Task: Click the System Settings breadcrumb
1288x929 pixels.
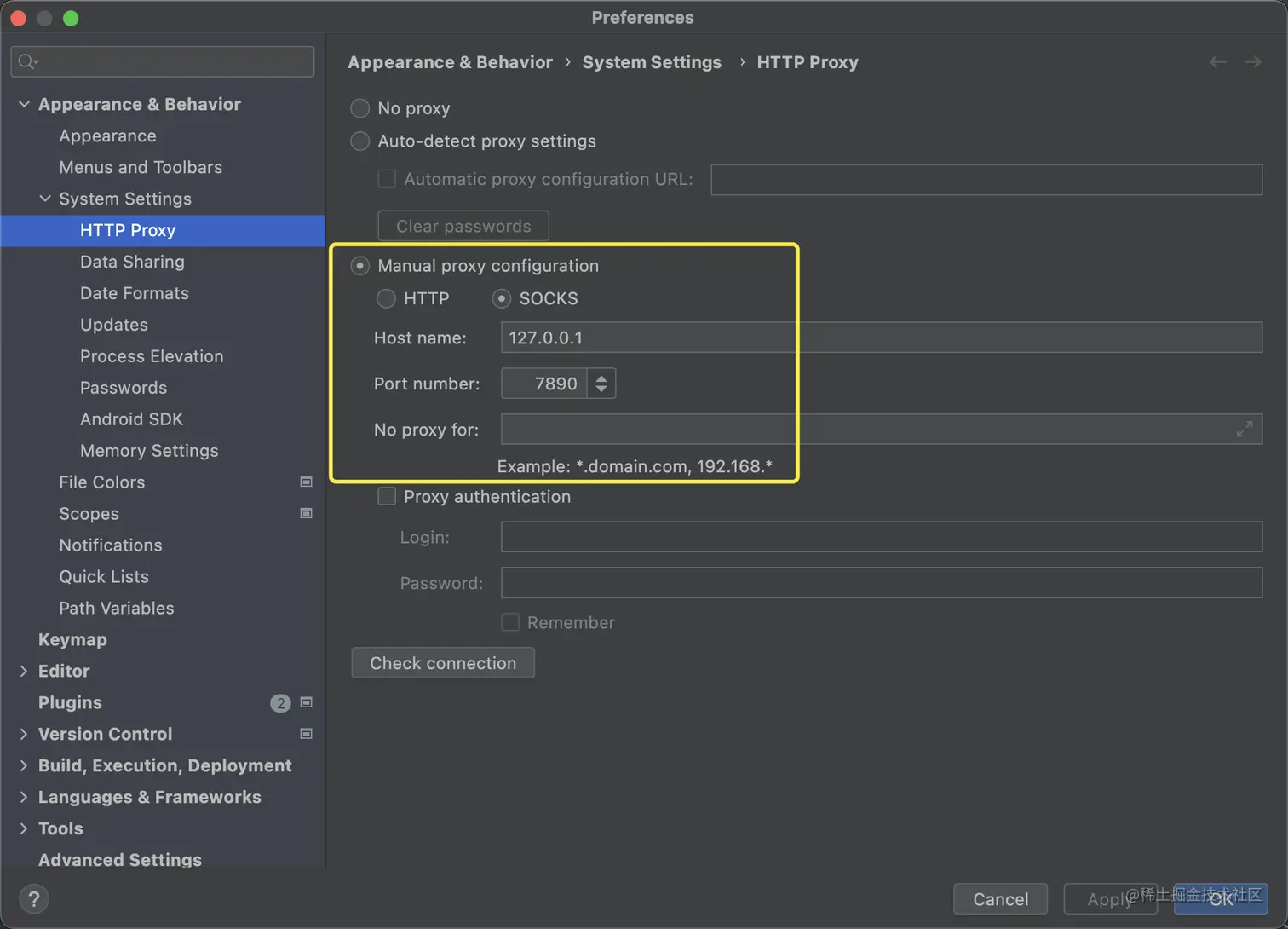Action: [652, 62]
